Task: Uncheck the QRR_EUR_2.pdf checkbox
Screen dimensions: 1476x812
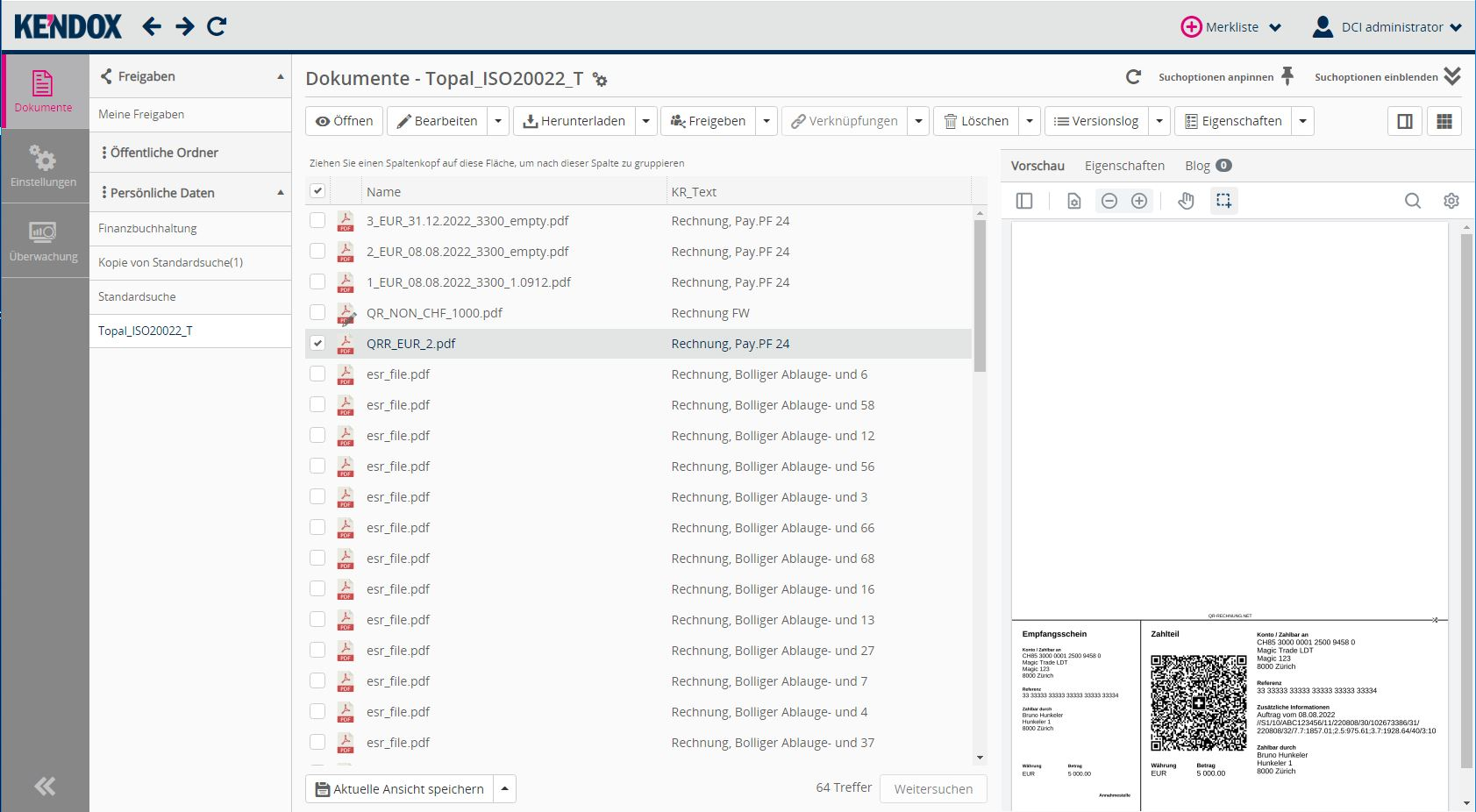Action: (317, 344)
